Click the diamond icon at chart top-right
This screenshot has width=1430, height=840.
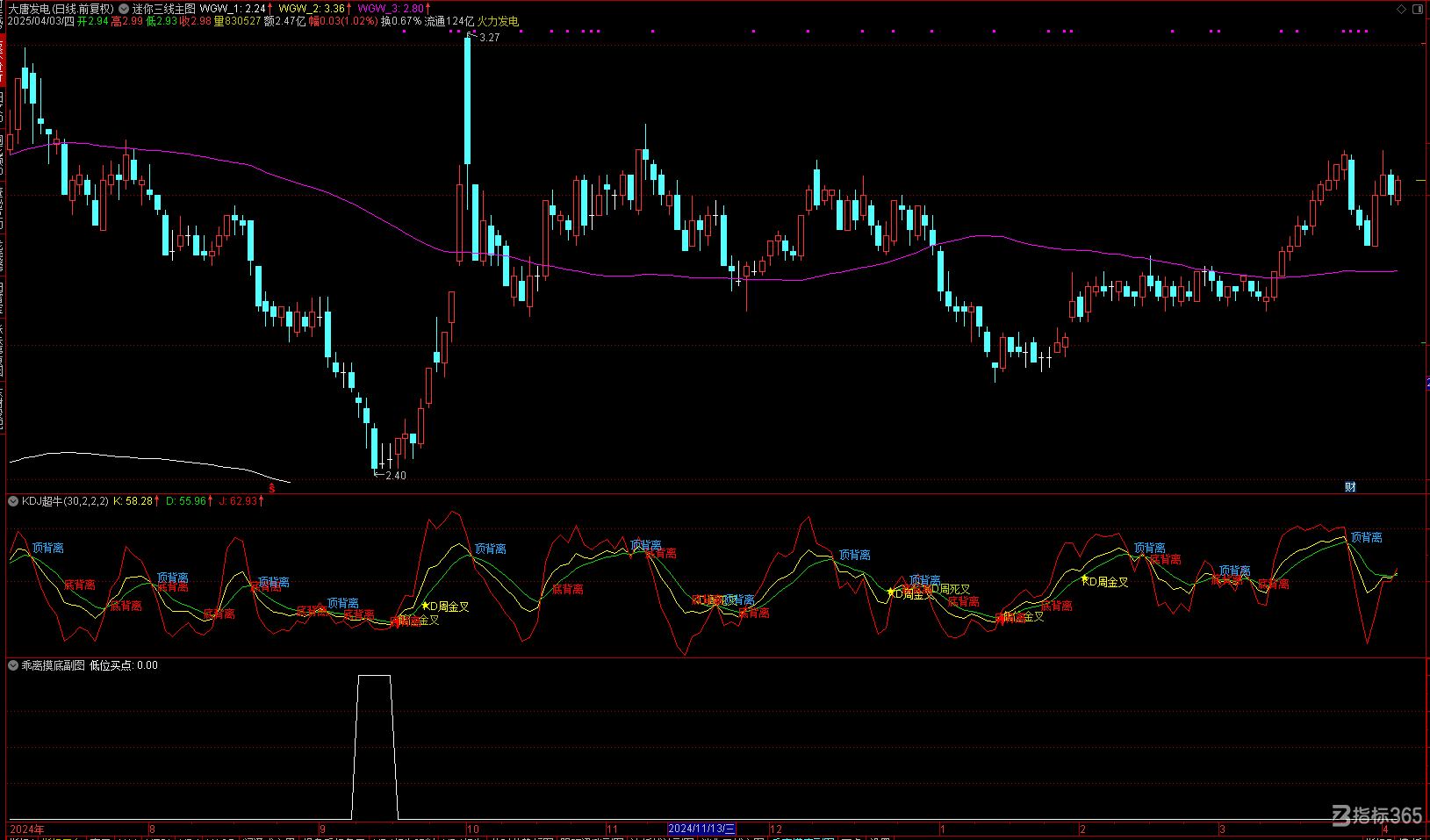(1401, 9)
